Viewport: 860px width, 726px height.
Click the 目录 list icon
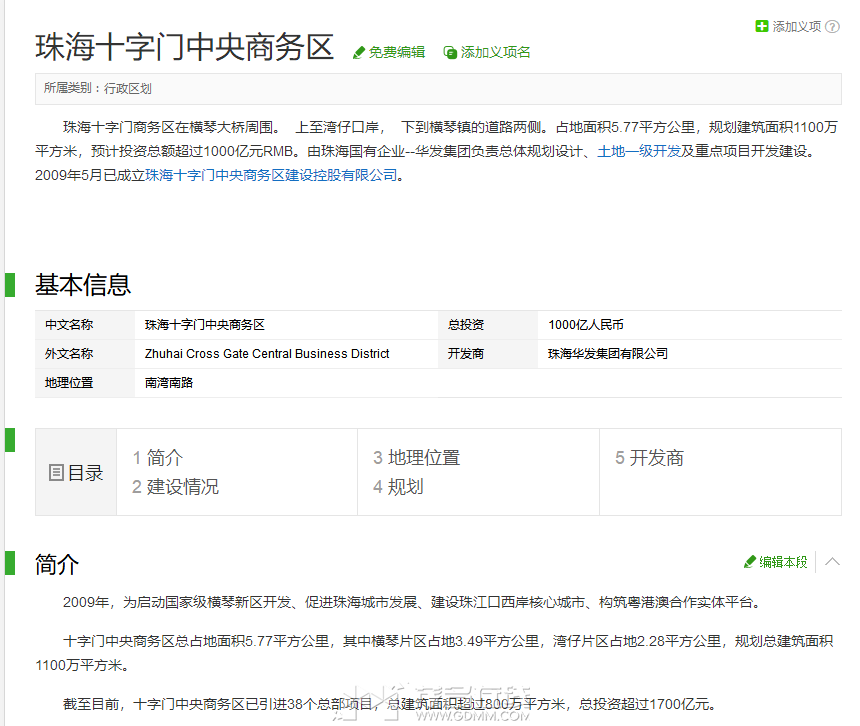(56, 472)
